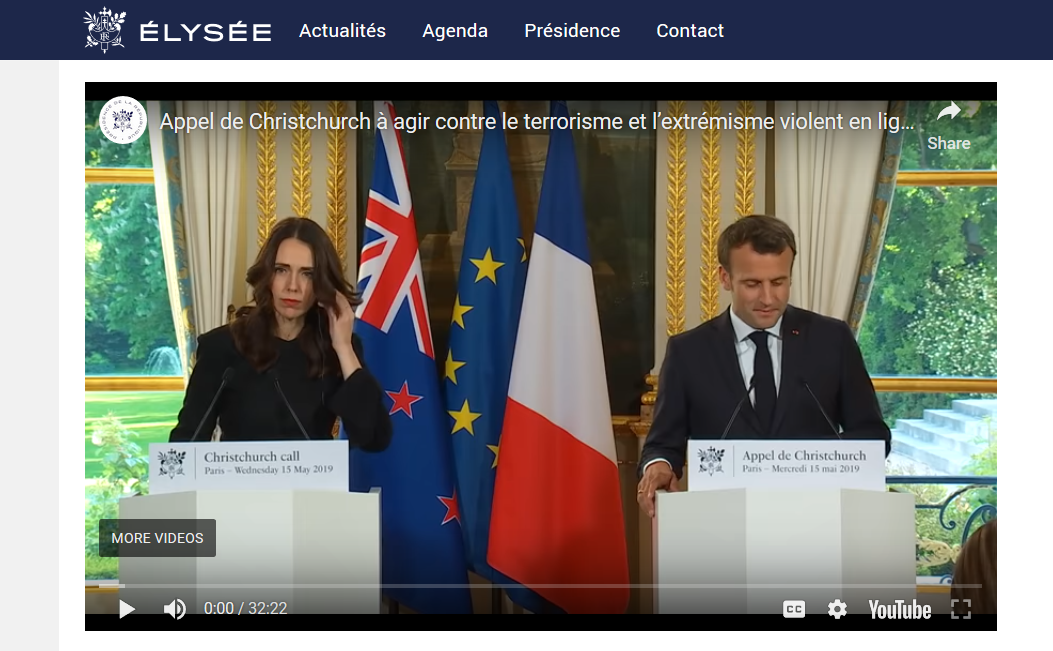Open the Actualités menu
Image resolution: width=1053 pixels, height=651 pixels.
point(342,31)
